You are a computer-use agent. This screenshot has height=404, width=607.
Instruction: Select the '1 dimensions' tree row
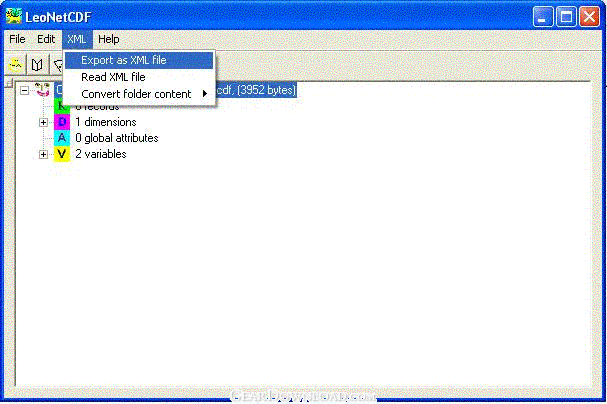click(x=106, y=122)
